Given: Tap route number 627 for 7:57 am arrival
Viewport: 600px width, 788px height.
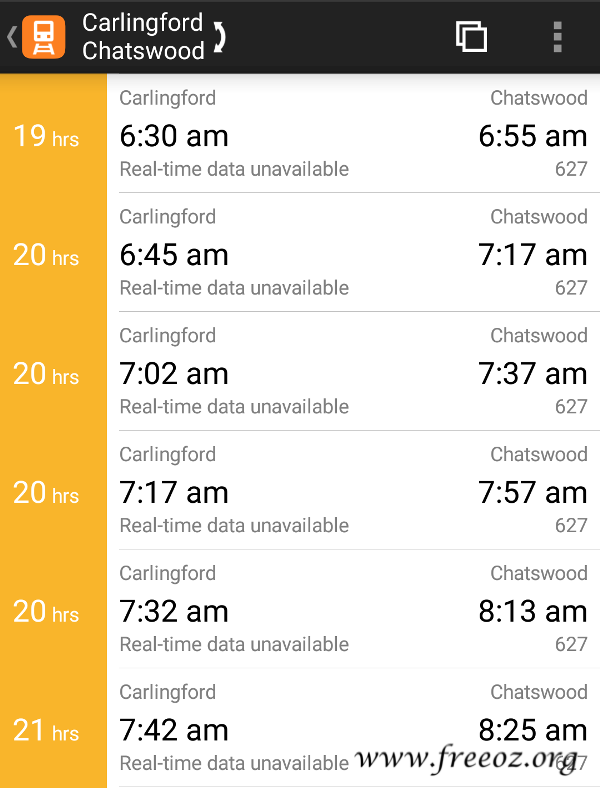Looking at the screenshot, I should tap(571, 526).
